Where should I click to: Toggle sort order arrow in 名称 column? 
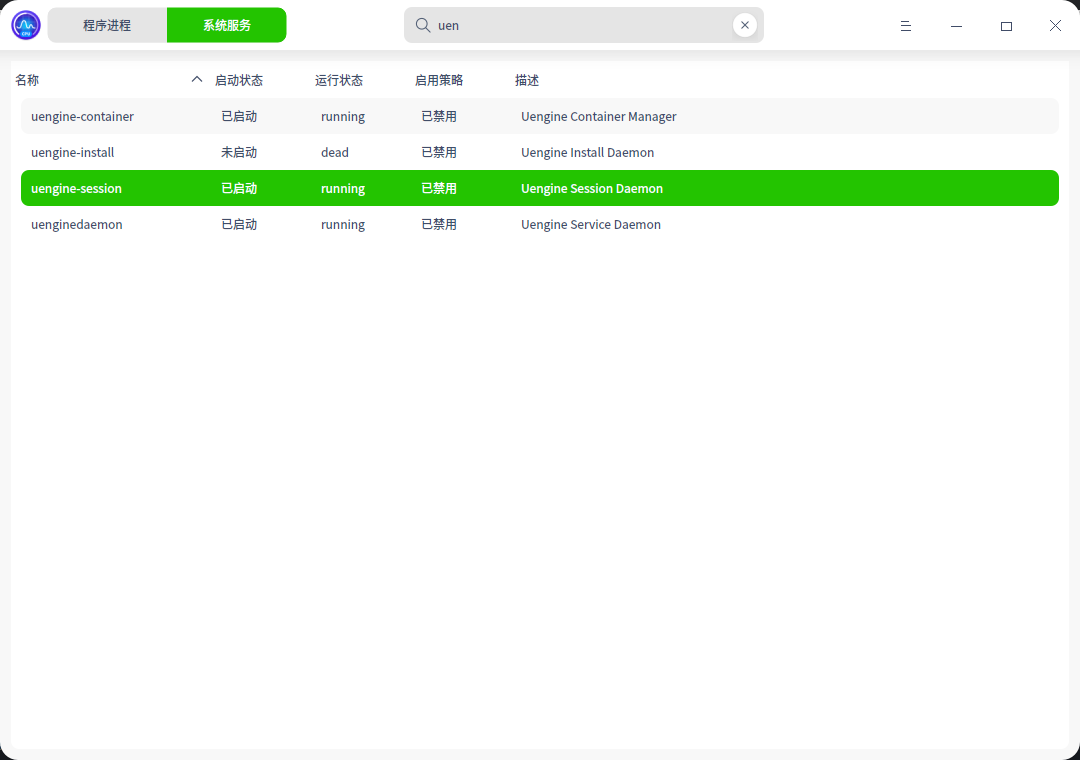click(197, 79)
